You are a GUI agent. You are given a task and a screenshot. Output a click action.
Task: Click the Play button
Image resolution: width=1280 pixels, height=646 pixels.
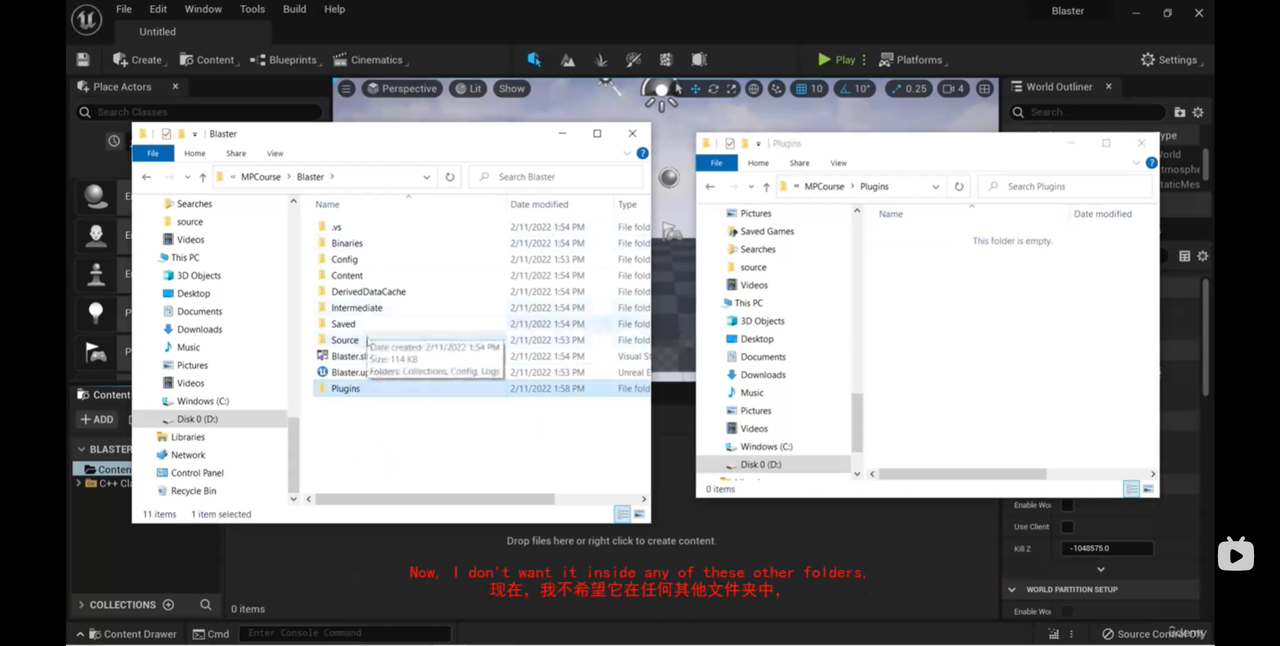pyautogui.click(x=836, y=60)
